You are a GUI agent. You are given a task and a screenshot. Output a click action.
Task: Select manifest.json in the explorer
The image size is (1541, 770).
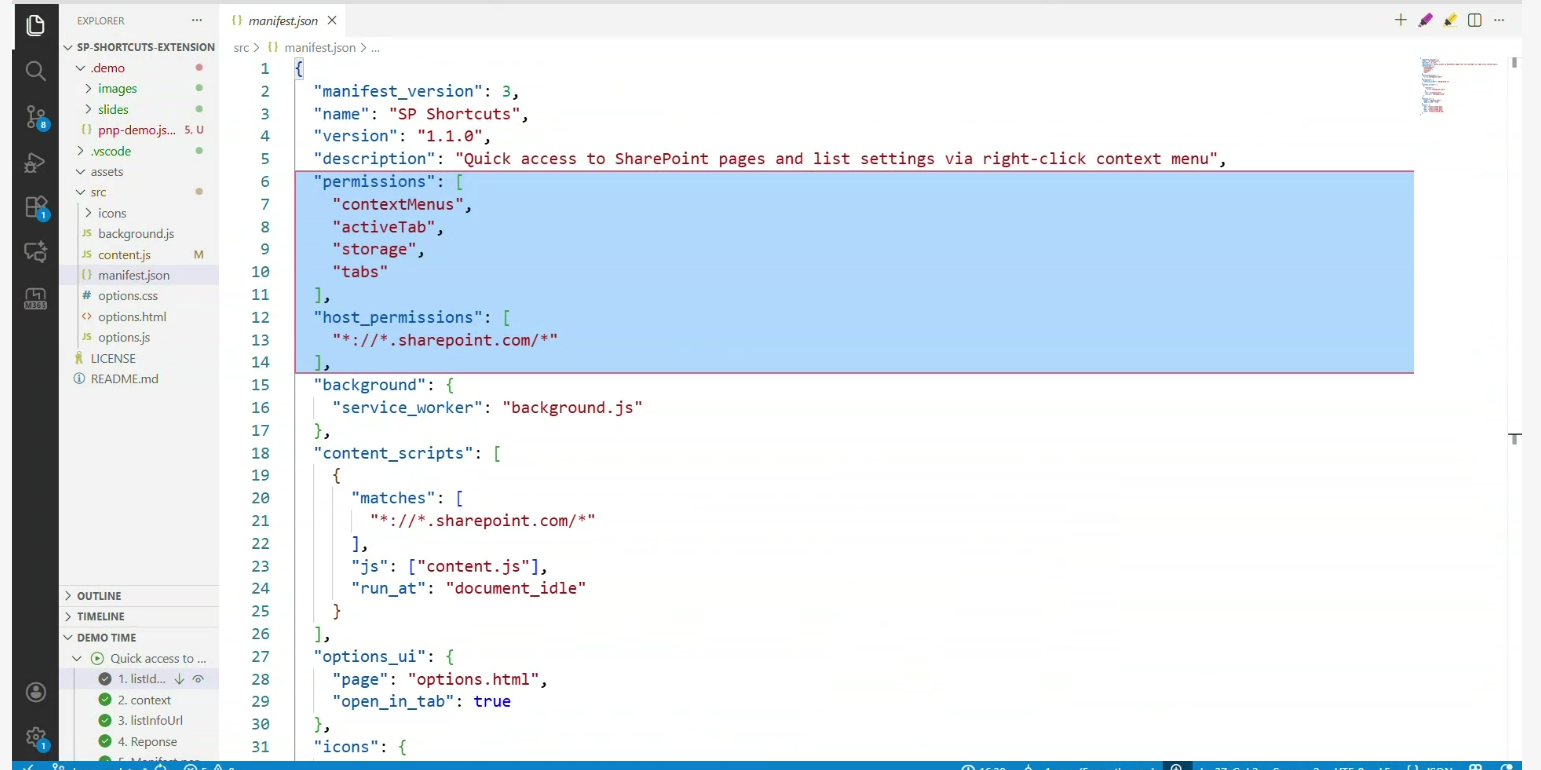(x=139, y=275)
